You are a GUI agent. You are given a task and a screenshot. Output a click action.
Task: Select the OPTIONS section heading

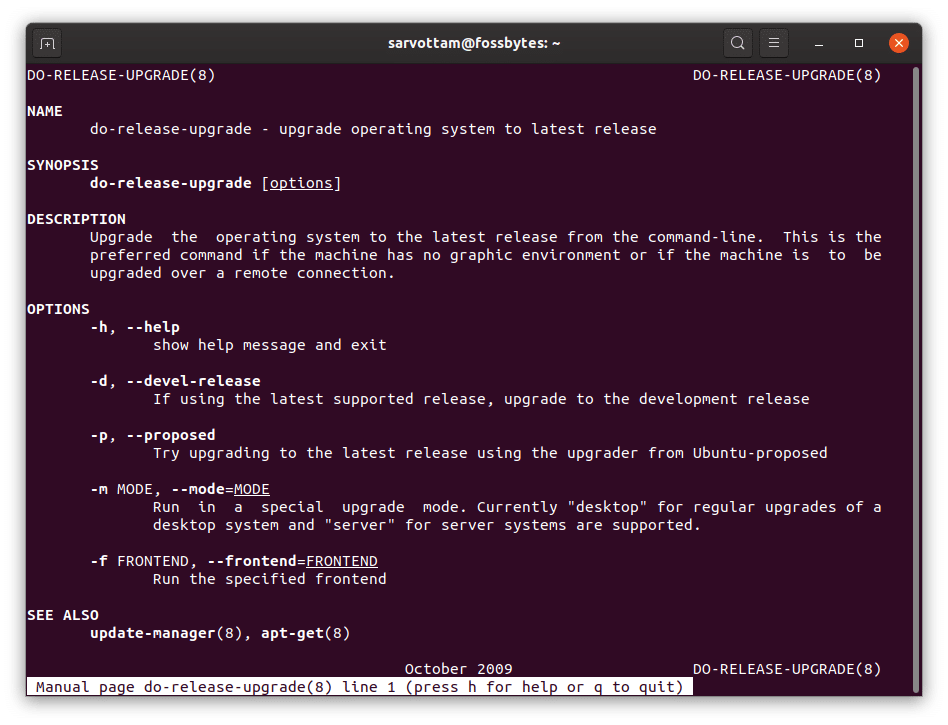click(58, 308)
